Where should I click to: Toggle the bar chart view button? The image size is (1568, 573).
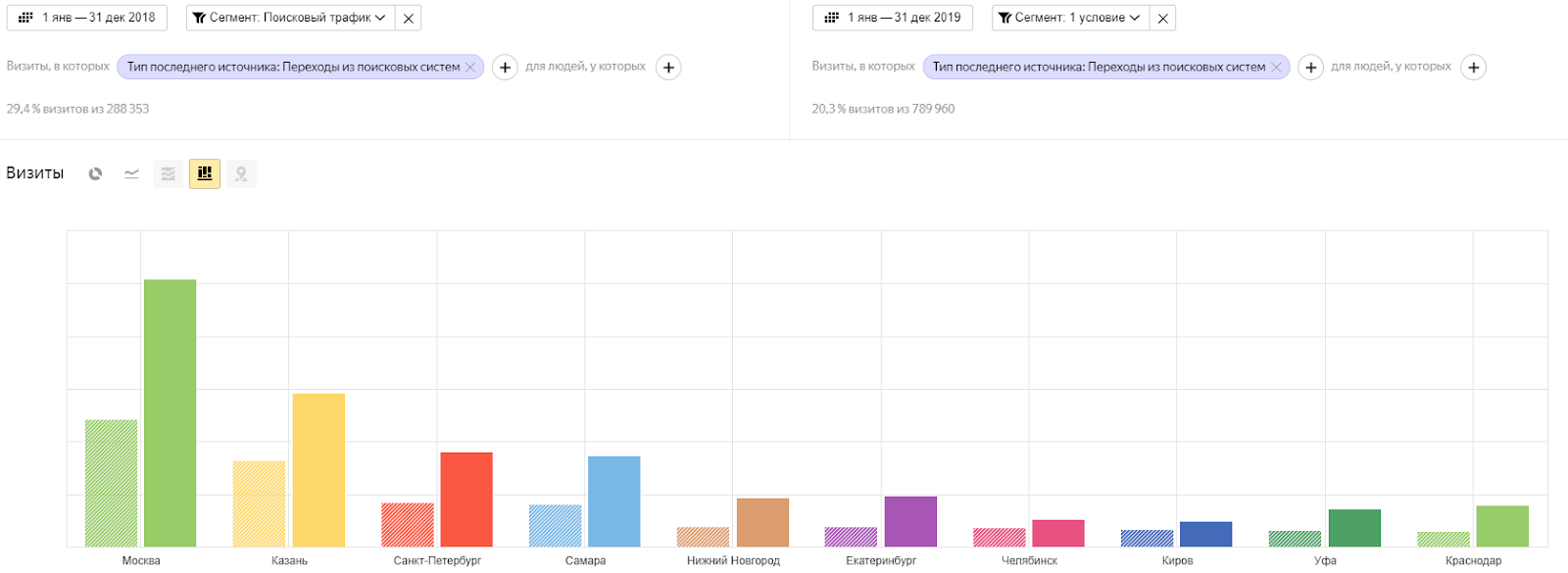click(205, 174)
